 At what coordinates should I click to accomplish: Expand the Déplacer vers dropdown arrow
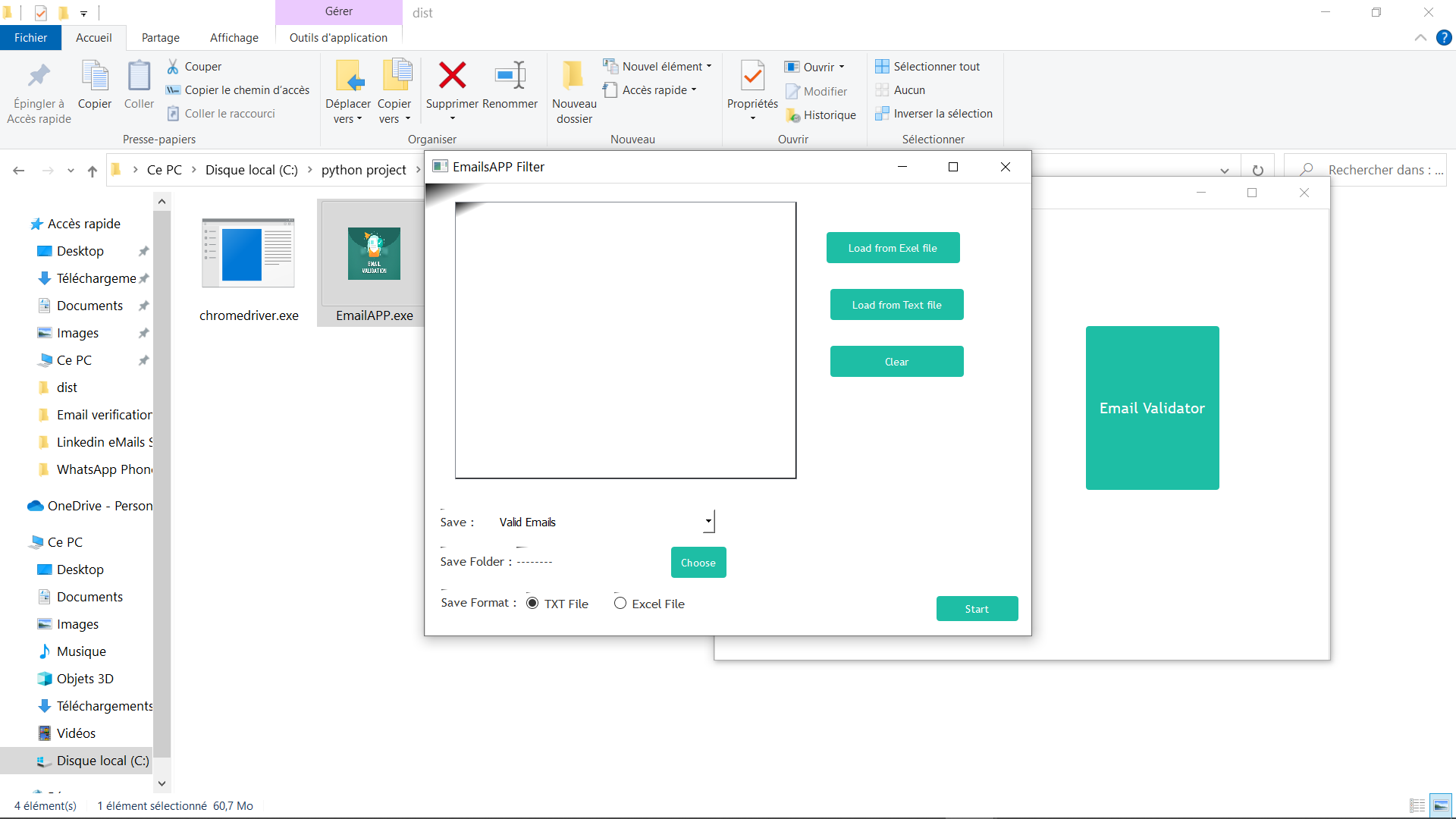point(359,119)
